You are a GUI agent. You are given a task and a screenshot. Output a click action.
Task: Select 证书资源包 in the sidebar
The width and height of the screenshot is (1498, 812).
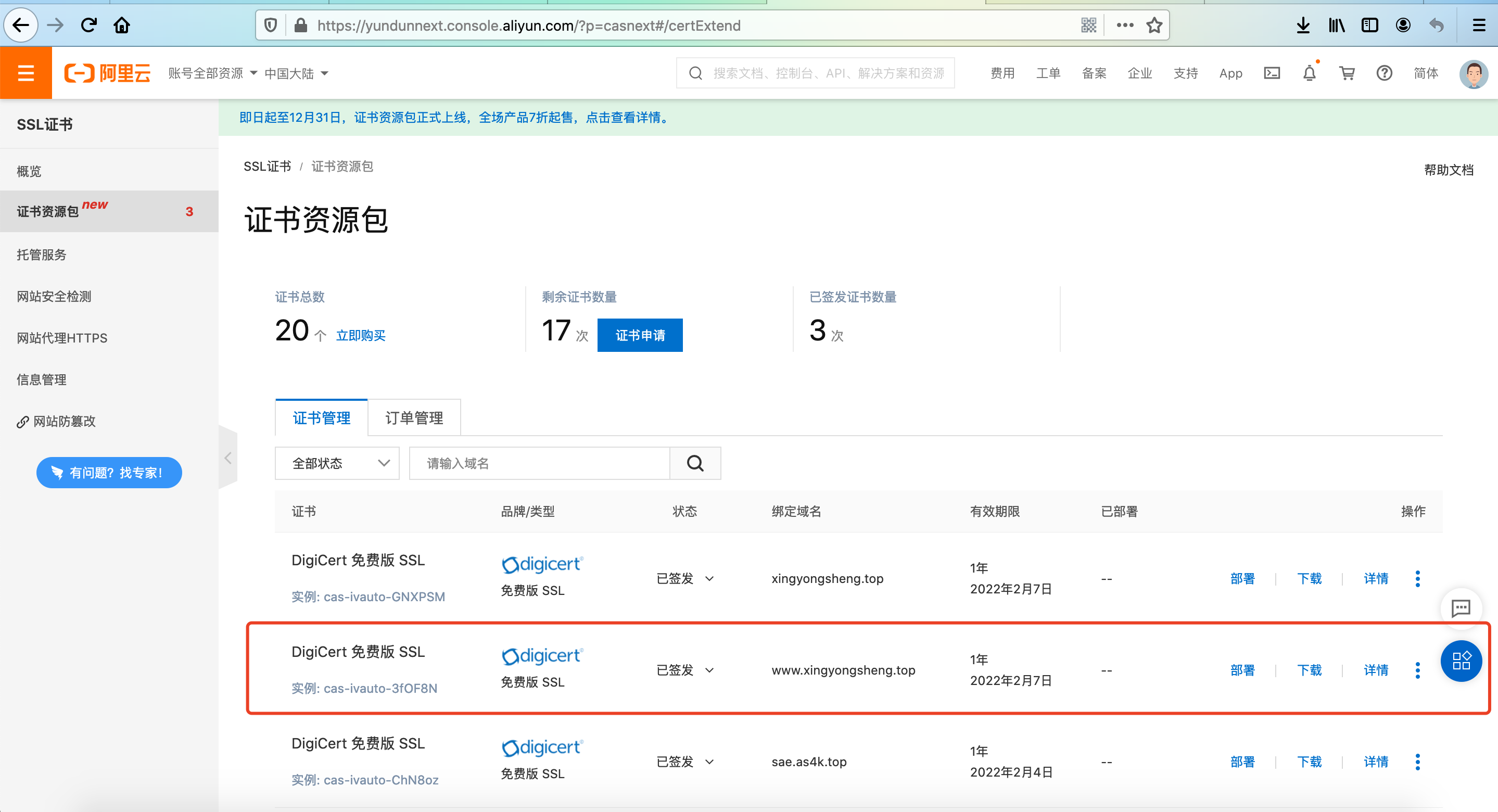pyautogui.click(x=109, y=211)
